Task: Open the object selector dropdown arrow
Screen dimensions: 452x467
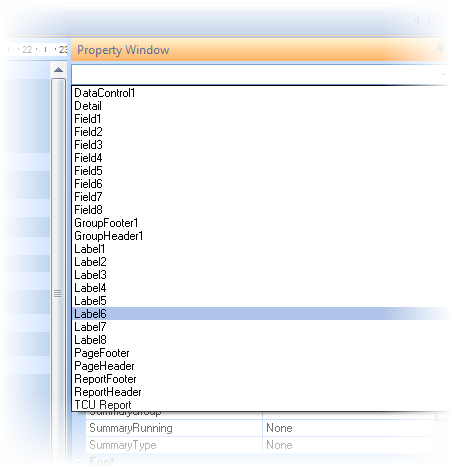Action: point(443,74)
